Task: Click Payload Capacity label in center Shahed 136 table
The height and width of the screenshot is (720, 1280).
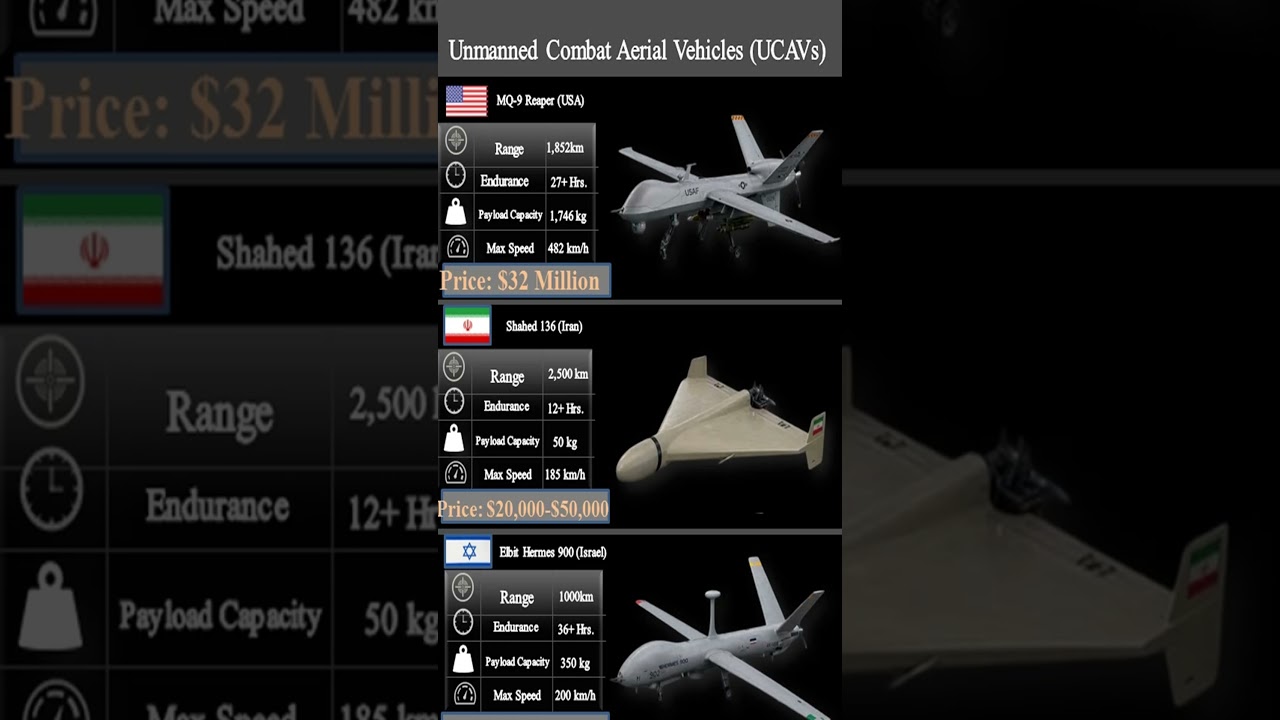Action: (507, 441)
